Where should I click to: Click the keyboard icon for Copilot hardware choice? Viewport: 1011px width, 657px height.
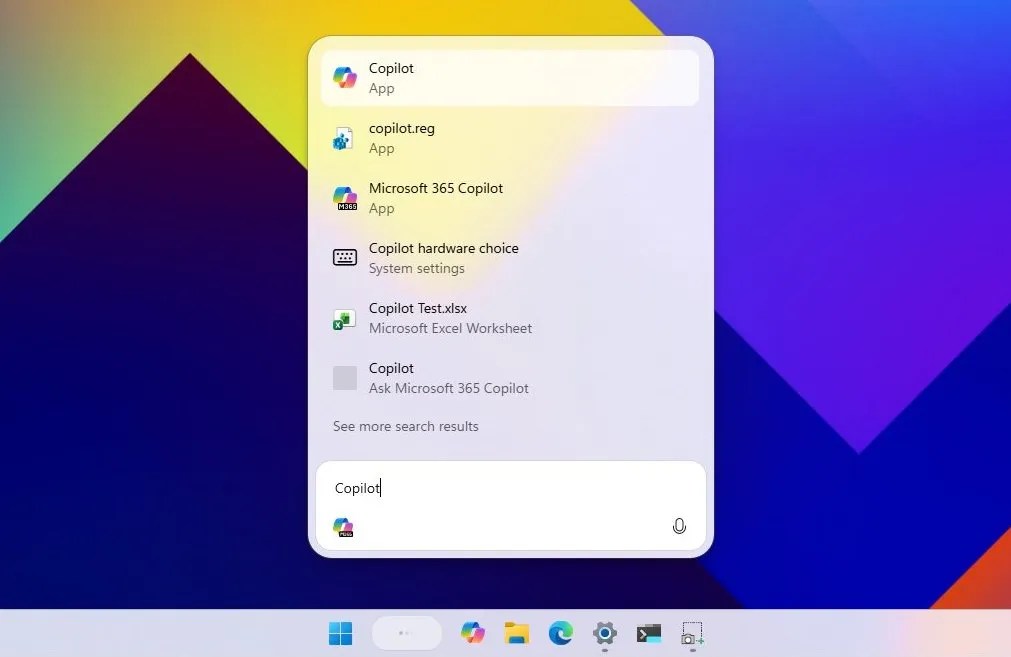coord(345,257)
